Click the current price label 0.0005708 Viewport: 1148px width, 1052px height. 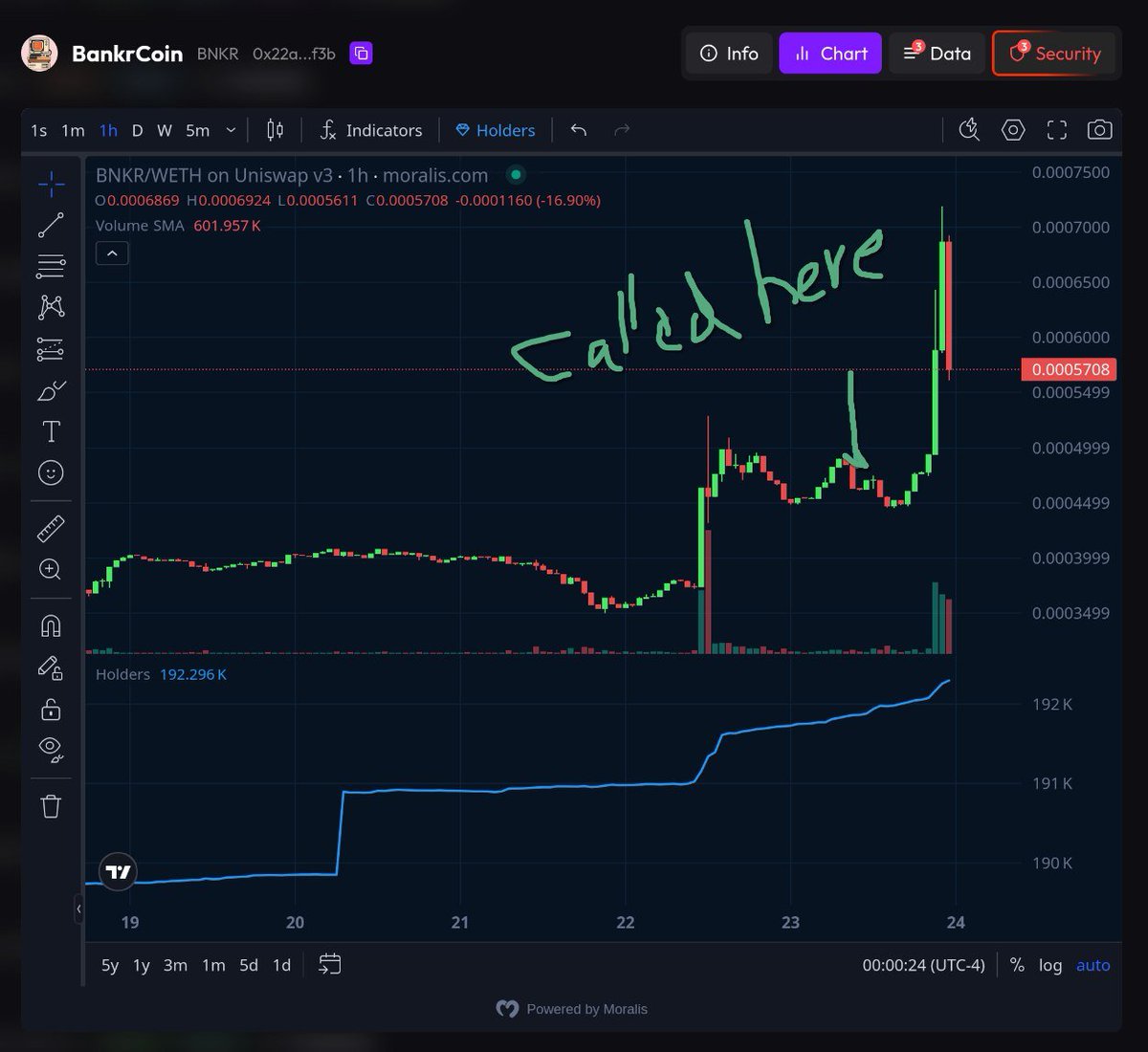[1071, 369]
